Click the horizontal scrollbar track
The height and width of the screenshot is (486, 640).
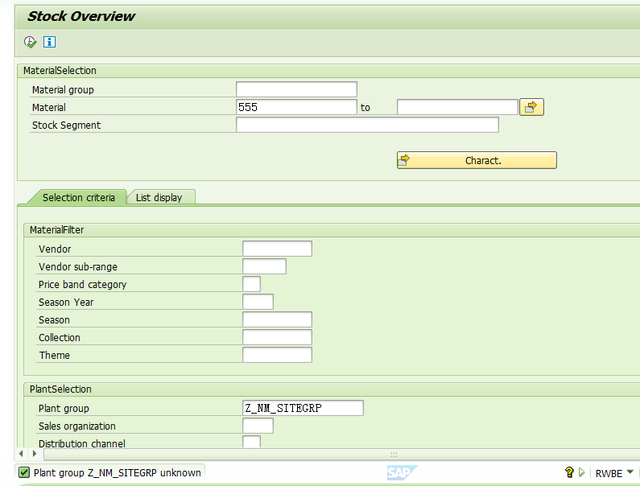click(342, 454)
